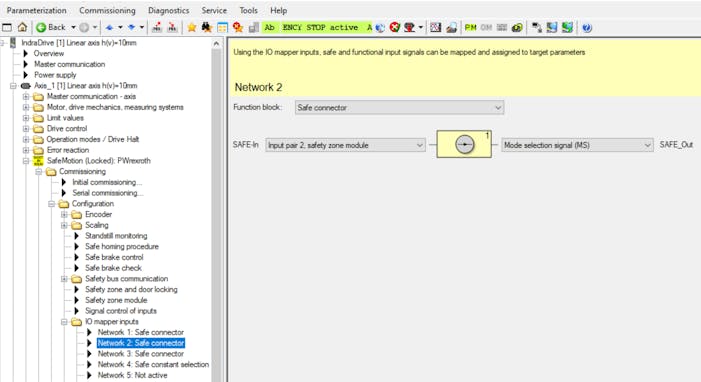The height and width of the screenshot is (382, 701).
Task: Collapse the Axis_1 Linear axis node
Action: pyautogui.click(x=13, y=85)
